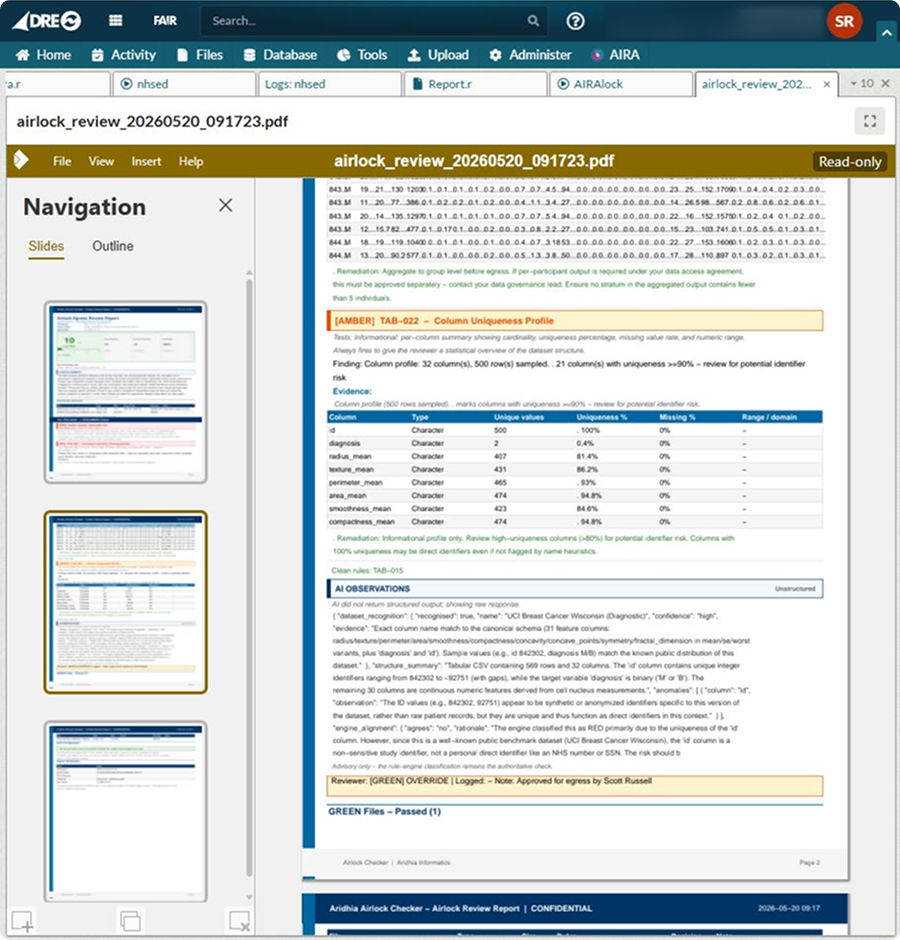Image resolution: width=900 pixels, height=940 pixels.
Task: Open the tab overflow dropdown showing 10
Action: click(862, 83)
